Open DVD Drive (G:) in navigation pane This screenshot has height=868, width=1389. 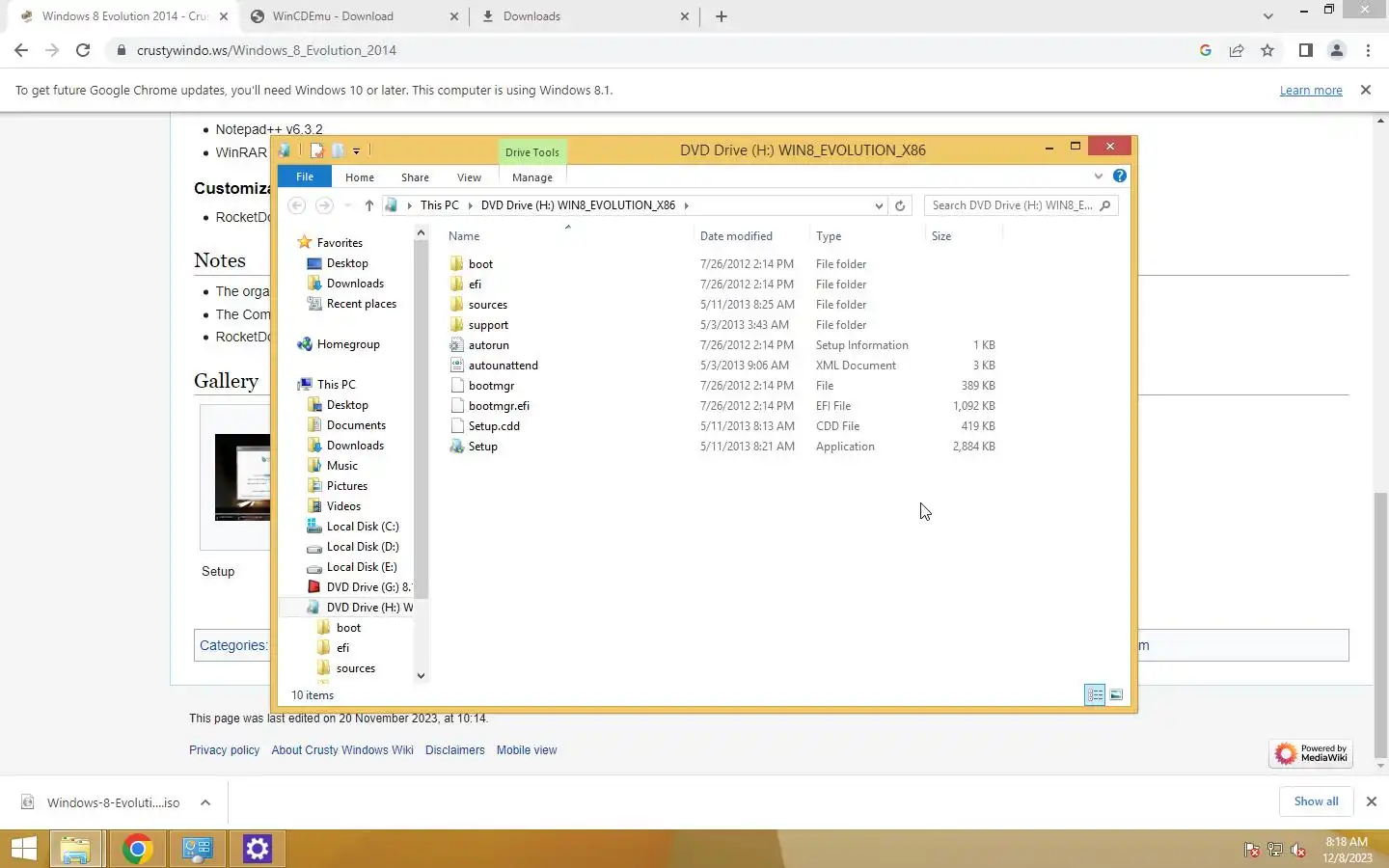point(368,587)
